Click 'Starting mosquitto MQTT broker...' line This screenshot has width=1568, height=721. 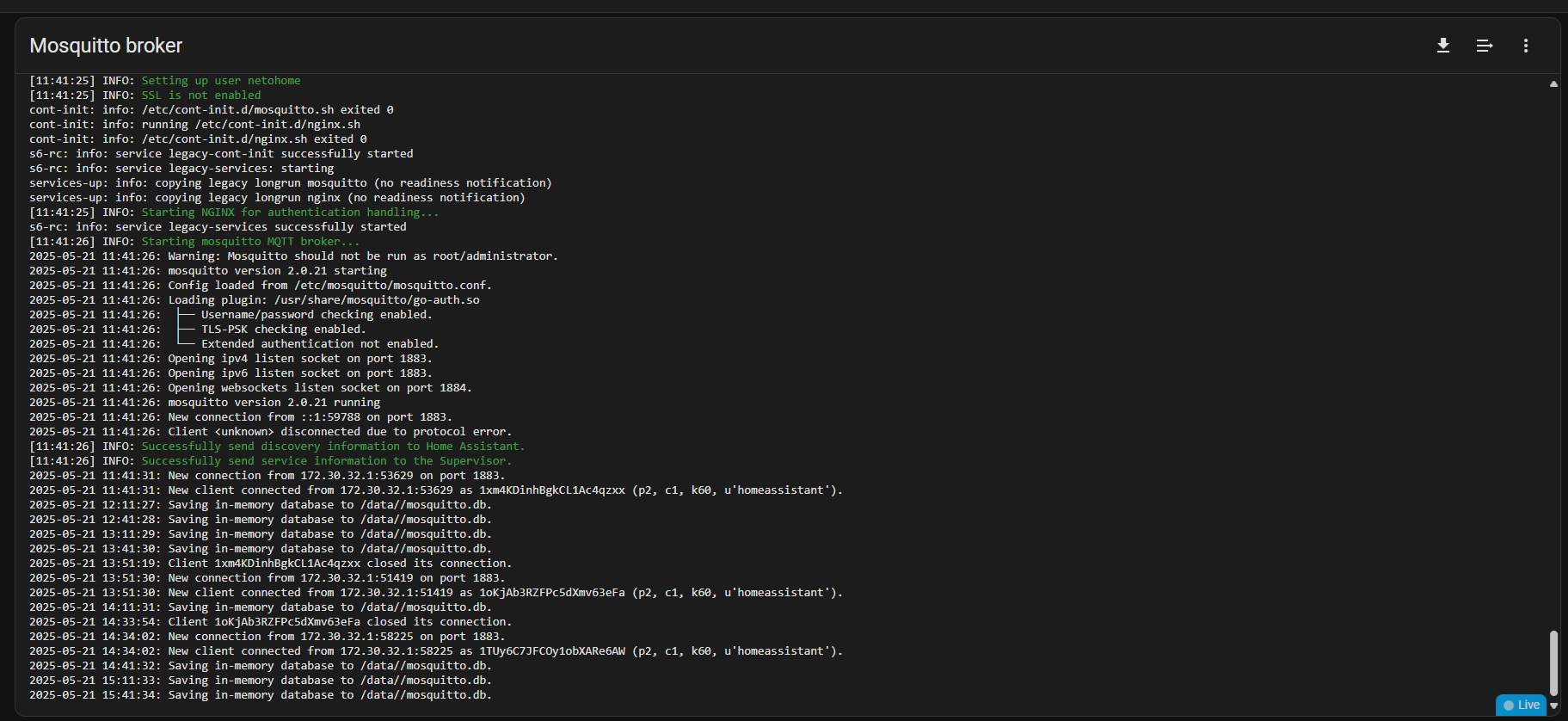pos(194,242)
